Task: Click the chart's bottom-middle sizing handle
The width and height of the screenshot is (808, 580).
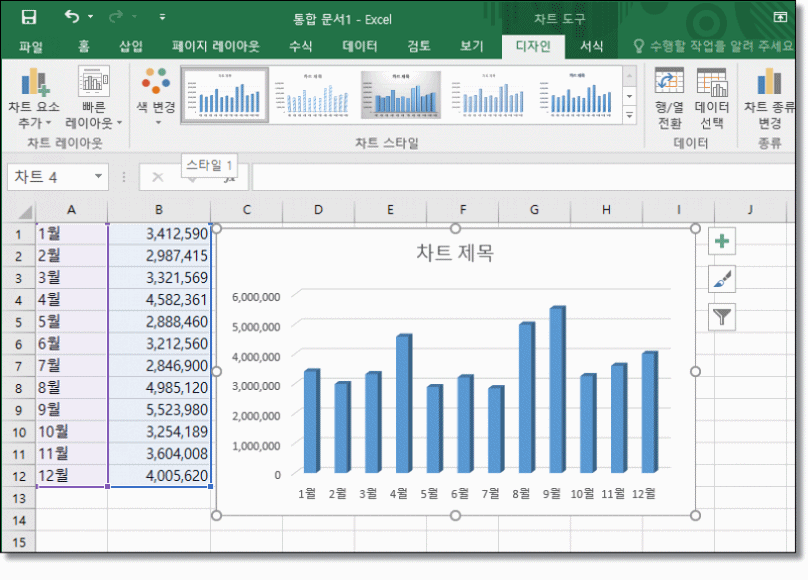Action: (455, 515)
